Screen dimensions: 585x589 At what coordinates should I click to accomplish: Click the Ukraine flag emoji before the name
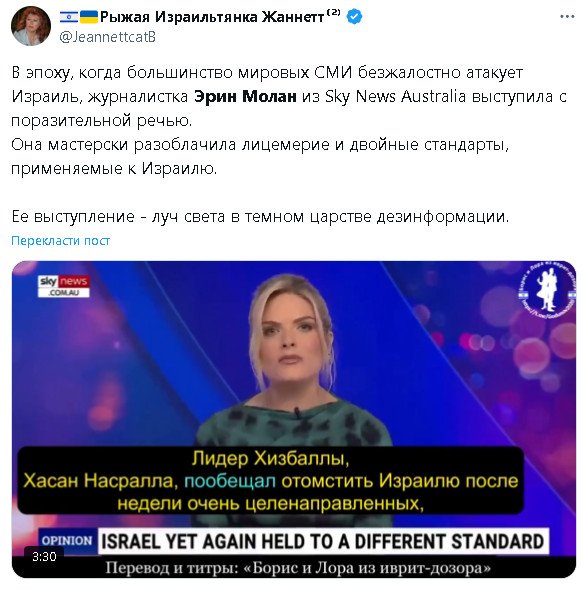pos(89,17)
